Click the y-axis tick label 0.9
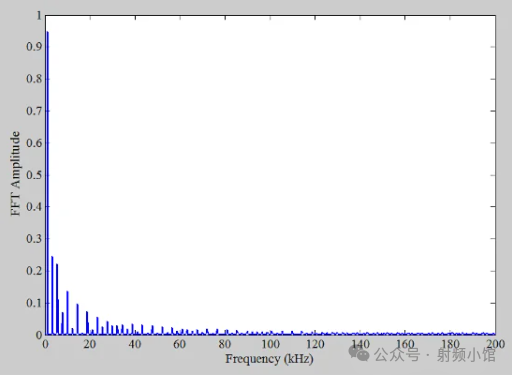 tap(34, 47)
